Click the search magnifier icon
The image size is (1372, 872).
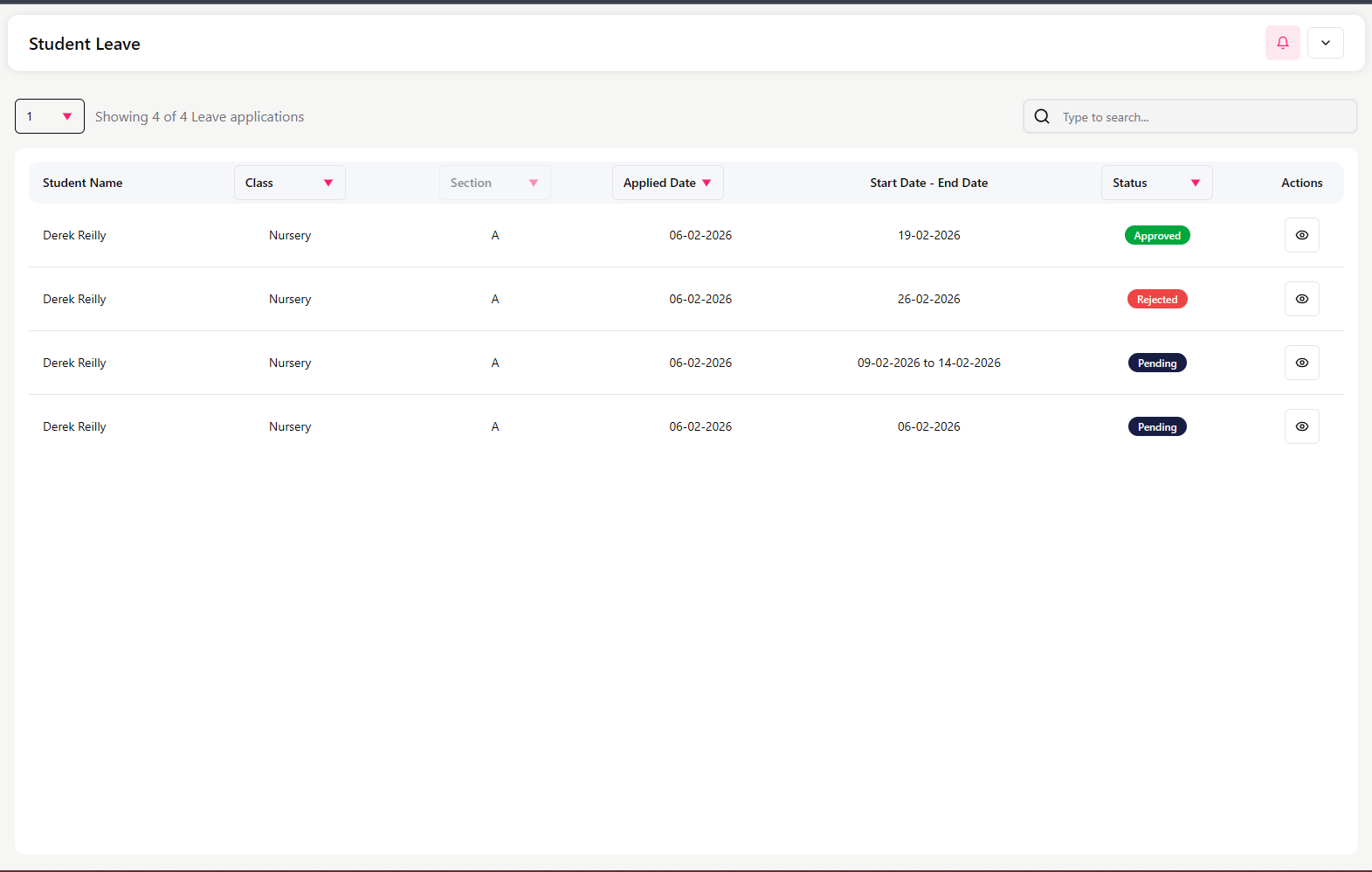pos(1042,116)
